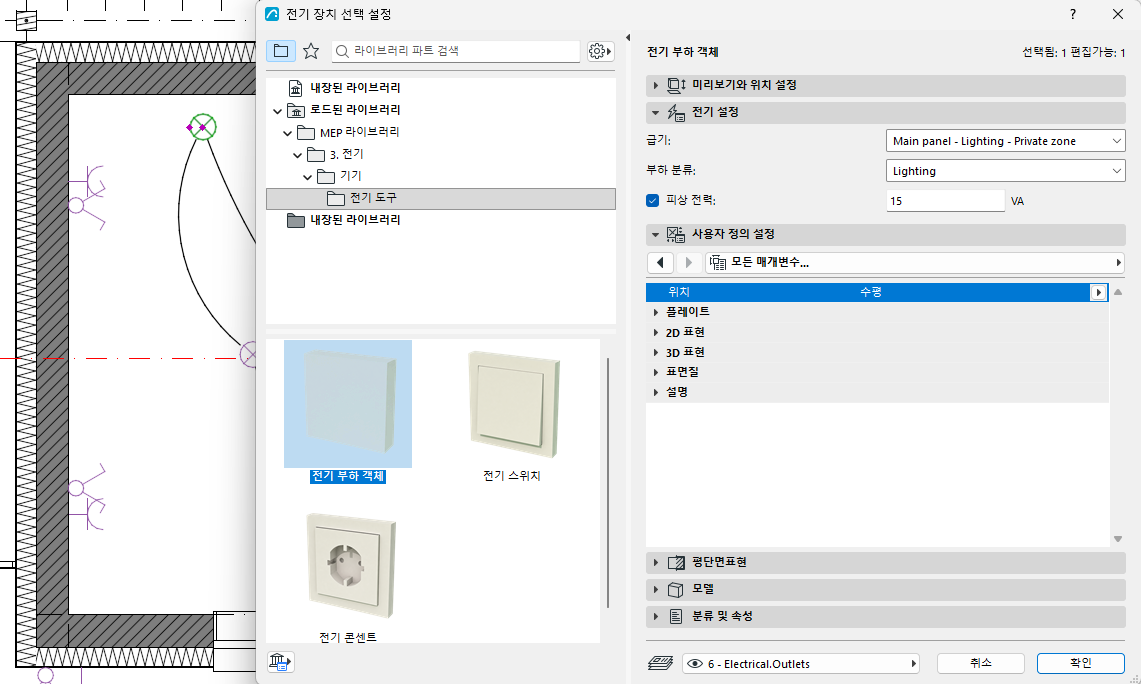The image size is (1141, 684).
Task: Open the 부하 분류 Lighting dropdown
Action: 1006,171
